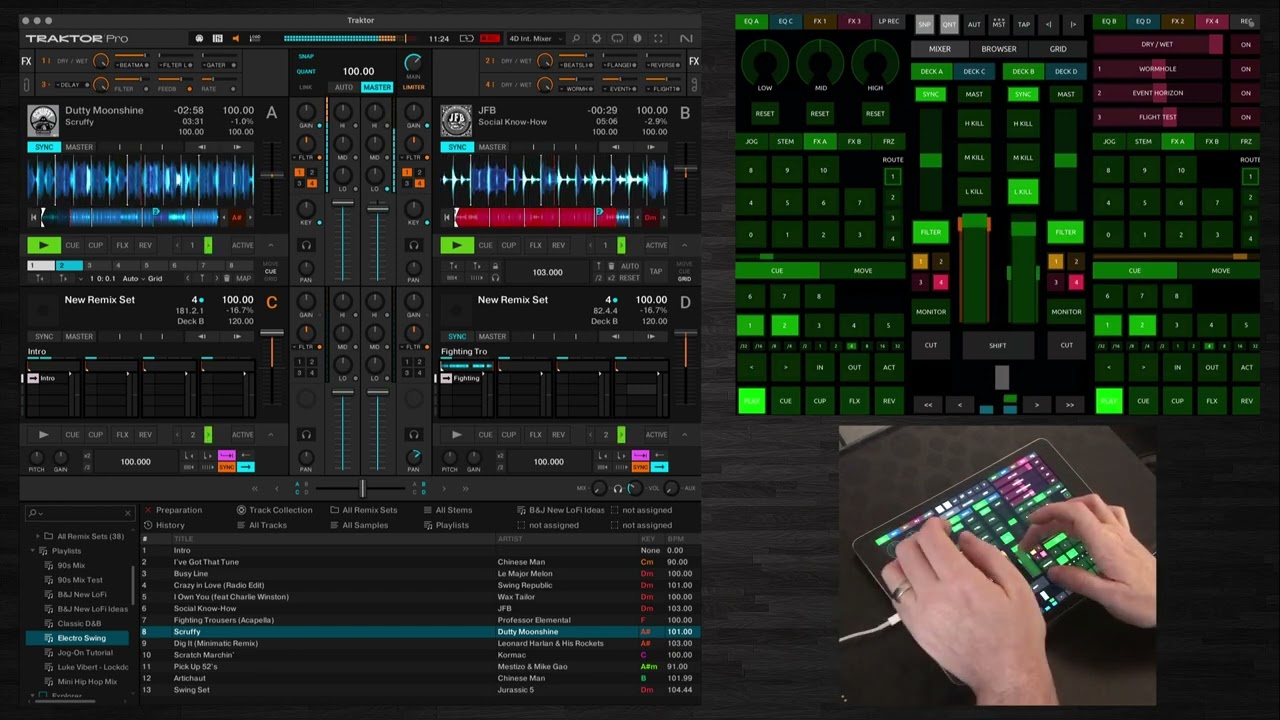Click the left FX panel button
The image size is (1280, 720).
point(26,61)
